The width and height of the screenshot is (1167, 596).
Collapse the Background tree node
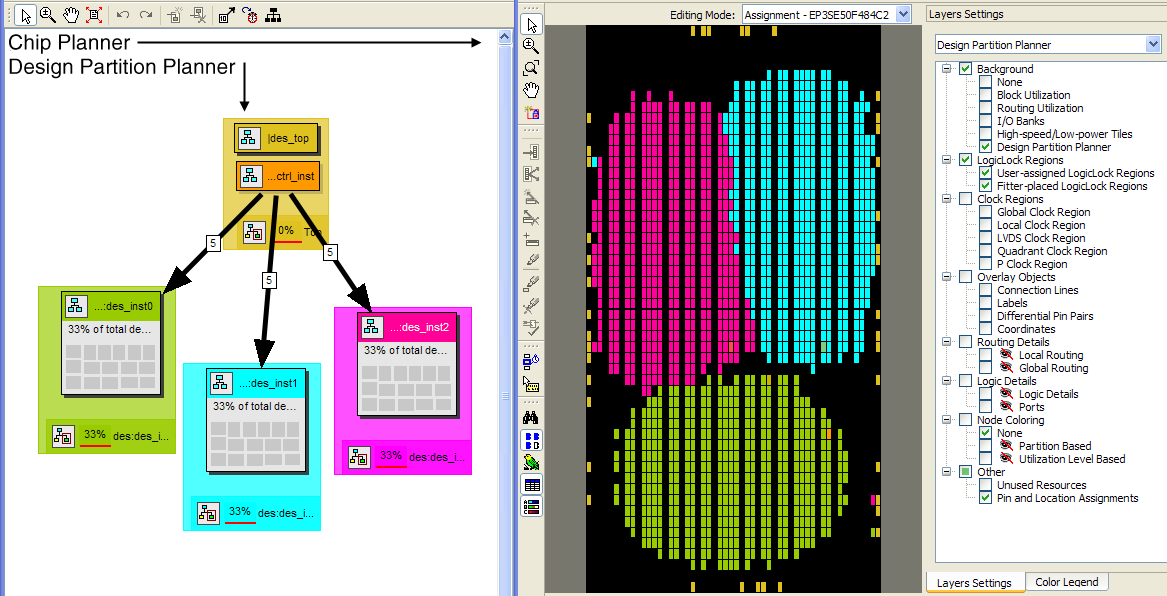click(947, 69)
